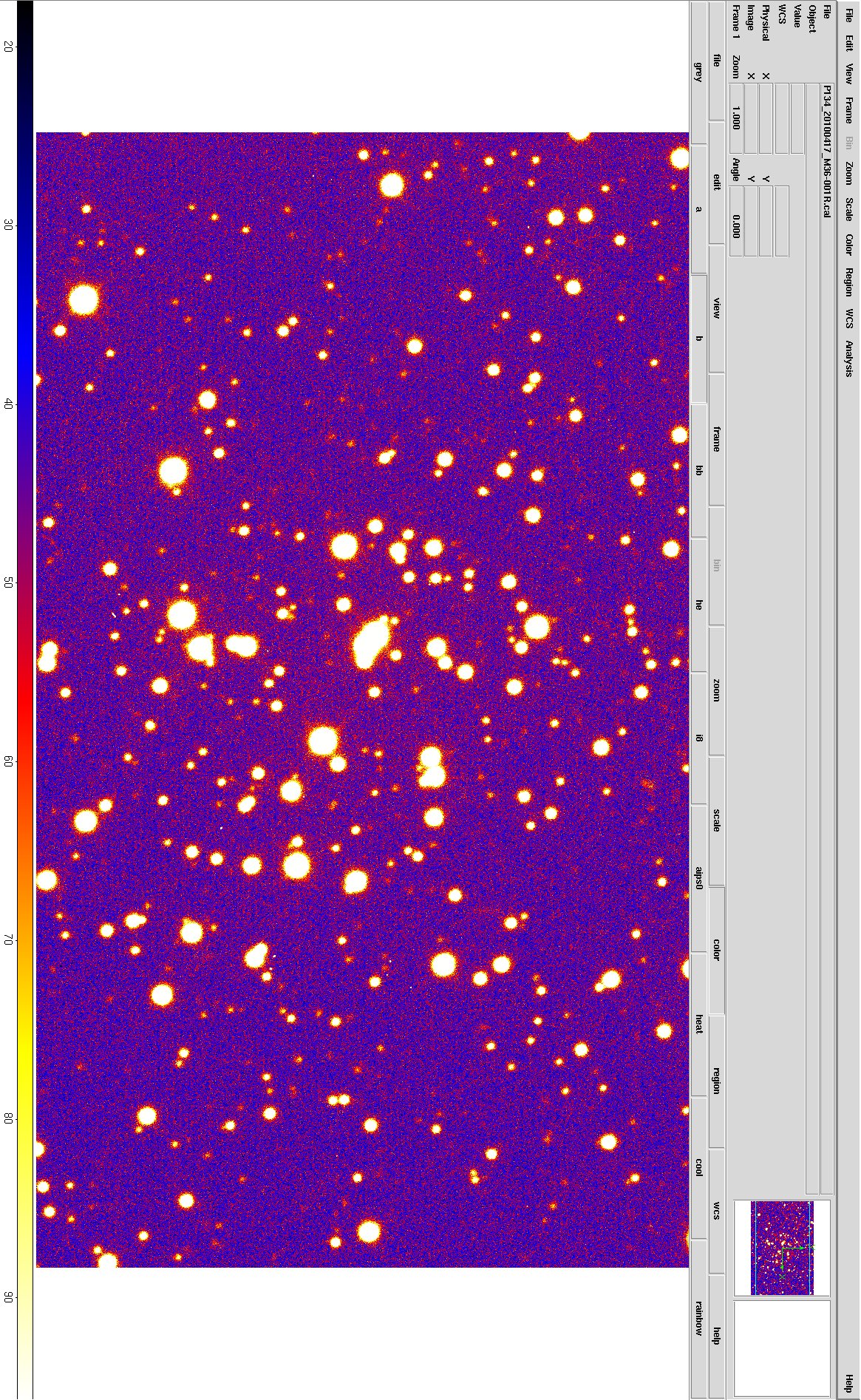
Task: Click the Physical Y coordinate field
Action: coord(766,221)
